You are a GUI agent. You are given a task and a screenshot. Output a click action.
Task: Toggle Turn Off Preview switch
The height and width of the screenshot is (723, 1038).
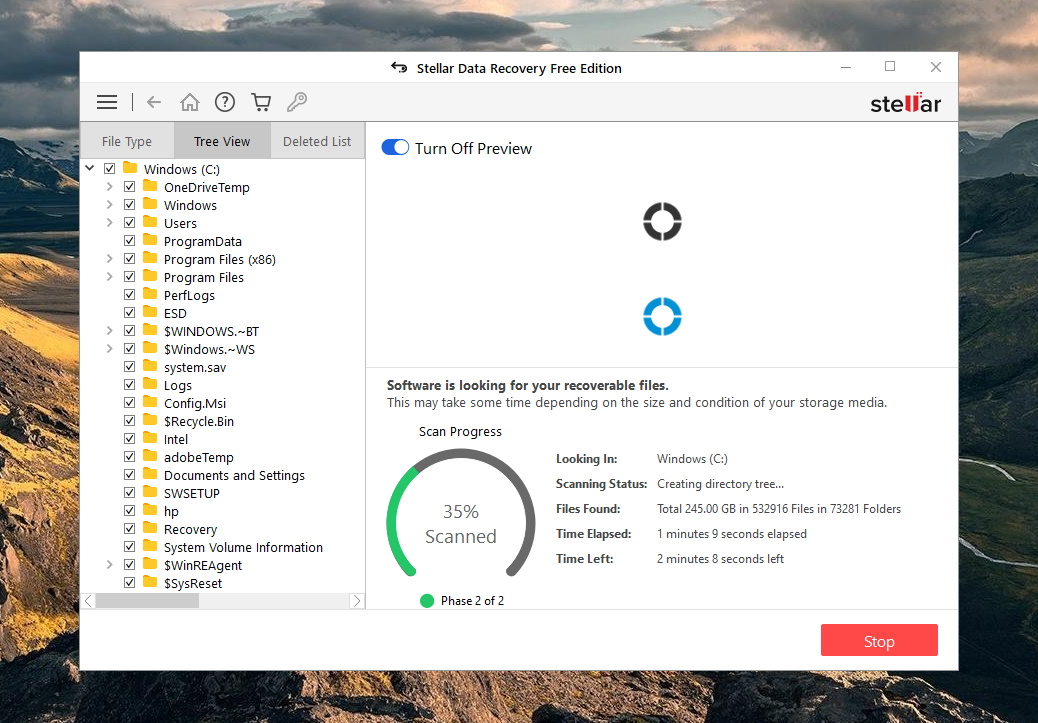[395, 148]
